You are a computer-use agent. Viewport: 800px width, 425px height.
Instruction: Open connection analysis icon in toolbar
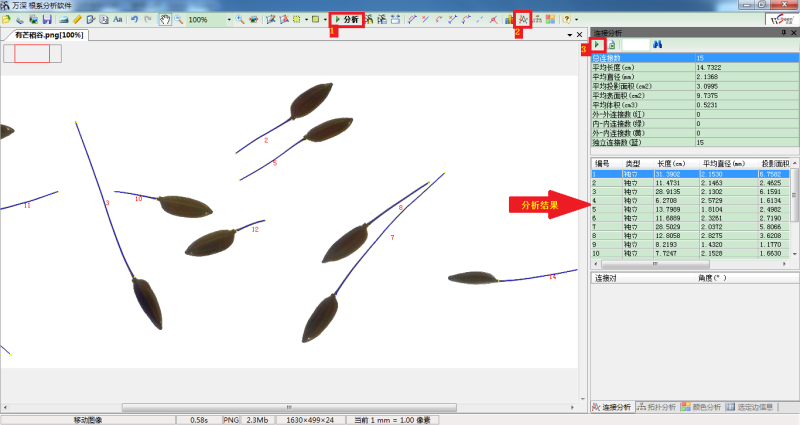(x=522, y=19)
